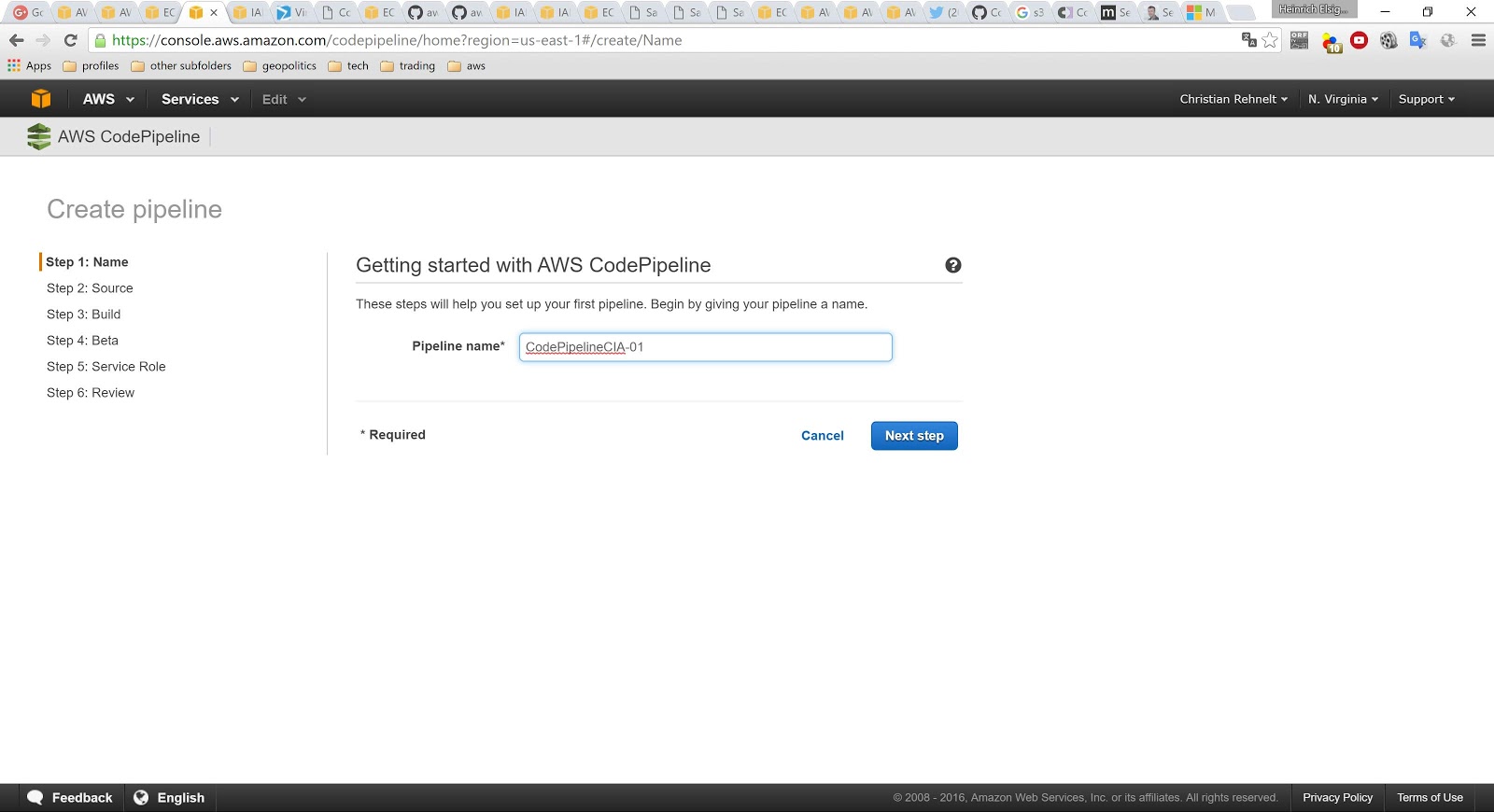Click the English language button

click(x=169, y=797)
